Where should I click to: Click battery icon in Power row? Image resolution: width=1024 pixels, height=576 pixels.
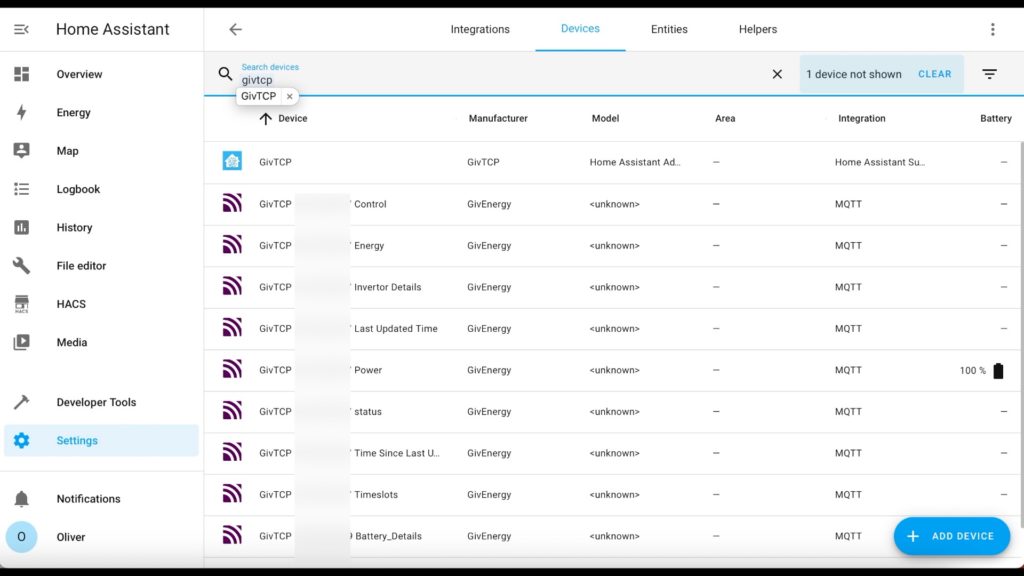998,370
